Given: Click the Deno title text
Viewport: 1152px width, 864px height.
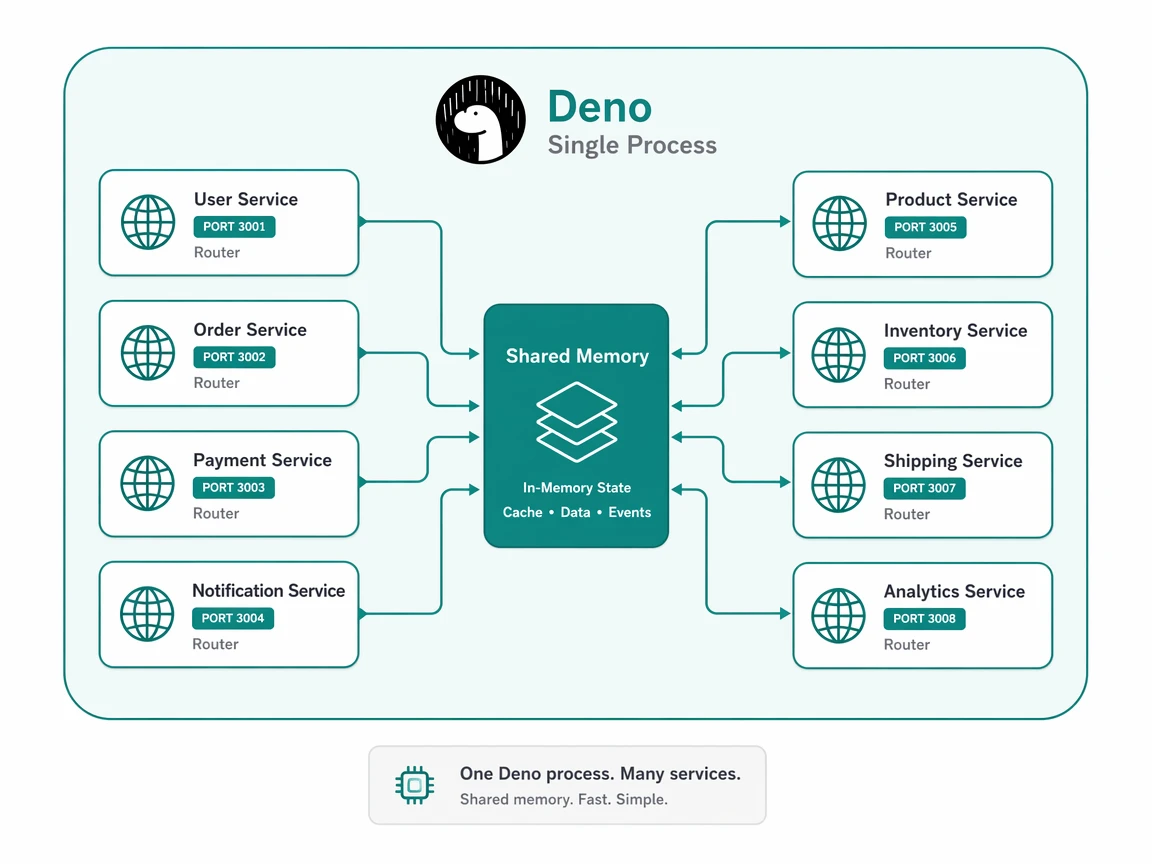Looking at the screenshot, I should pyautogui.click(x=600, y=107).
